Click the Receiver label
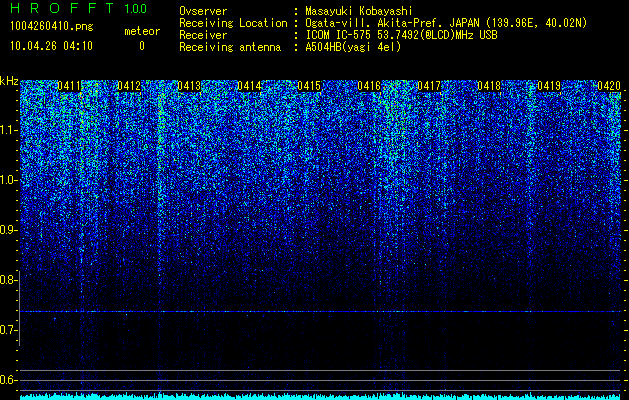 tap(203, 35)
